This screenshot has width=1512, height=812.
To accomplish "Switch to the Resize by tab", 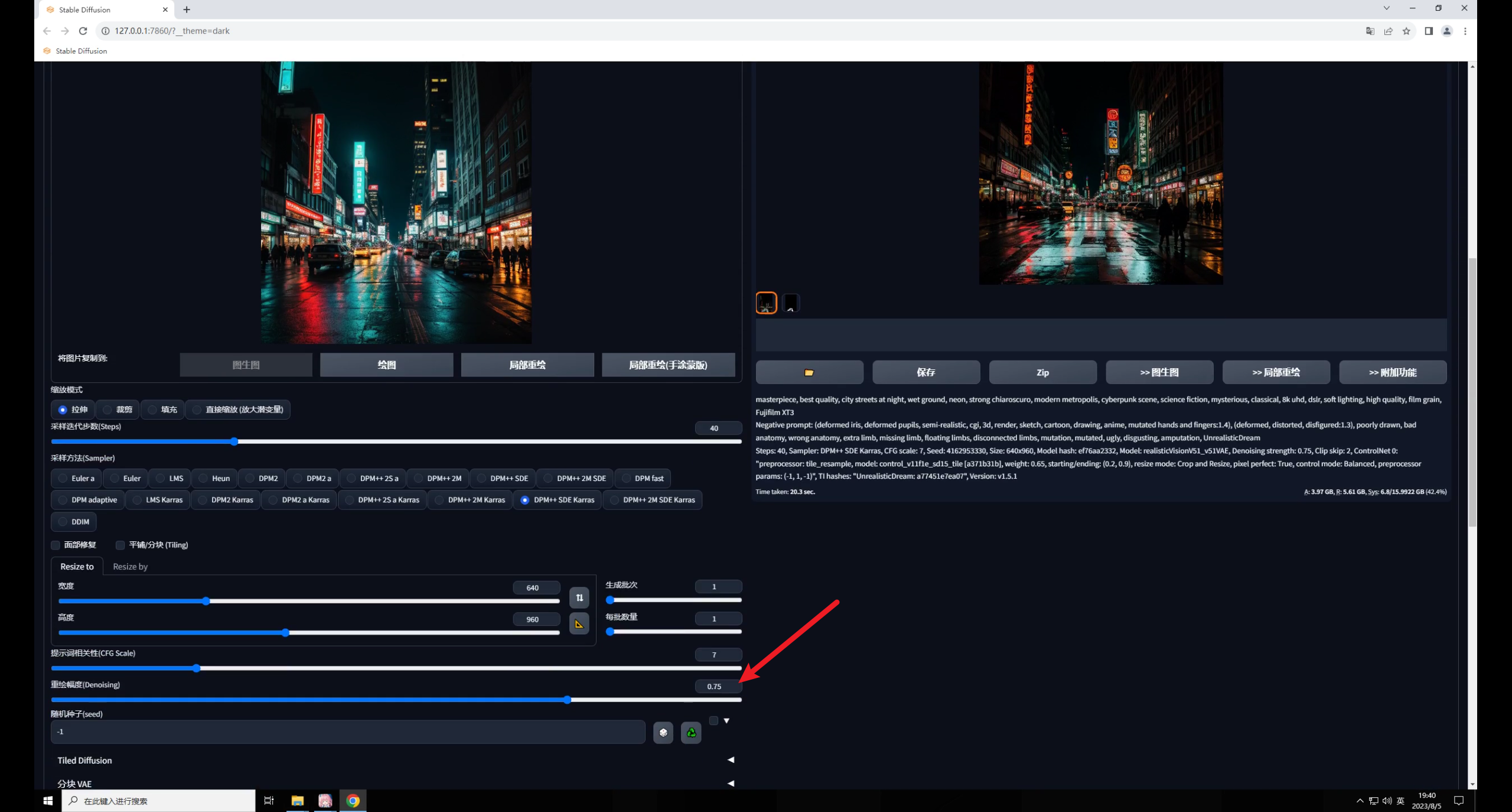I will pos(130,566).
